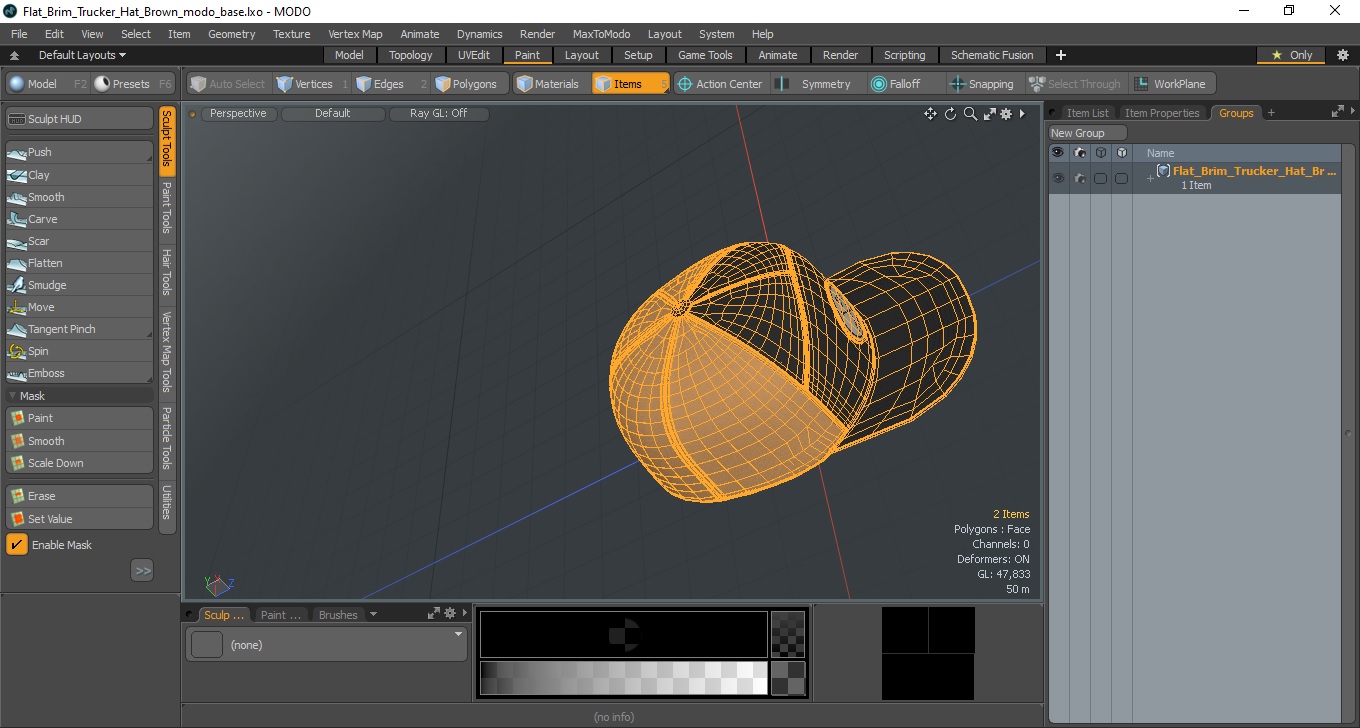This screenshot has width=1360, height=728.
Task: Expand more tools with >> button
Action: [142, 571]
